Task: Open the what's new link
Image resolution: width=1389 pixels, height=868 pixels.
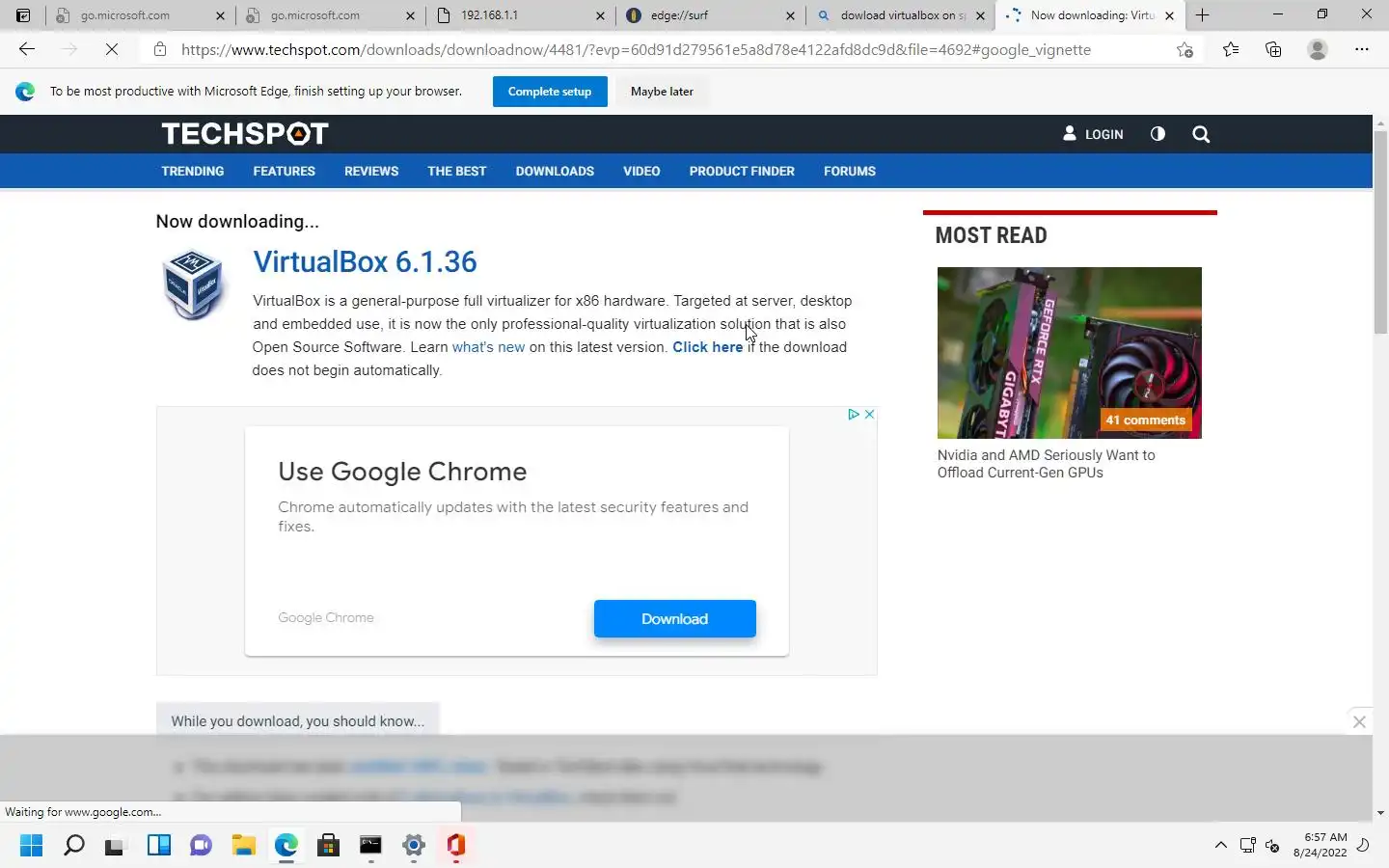Action: click(x=488, y=347)
